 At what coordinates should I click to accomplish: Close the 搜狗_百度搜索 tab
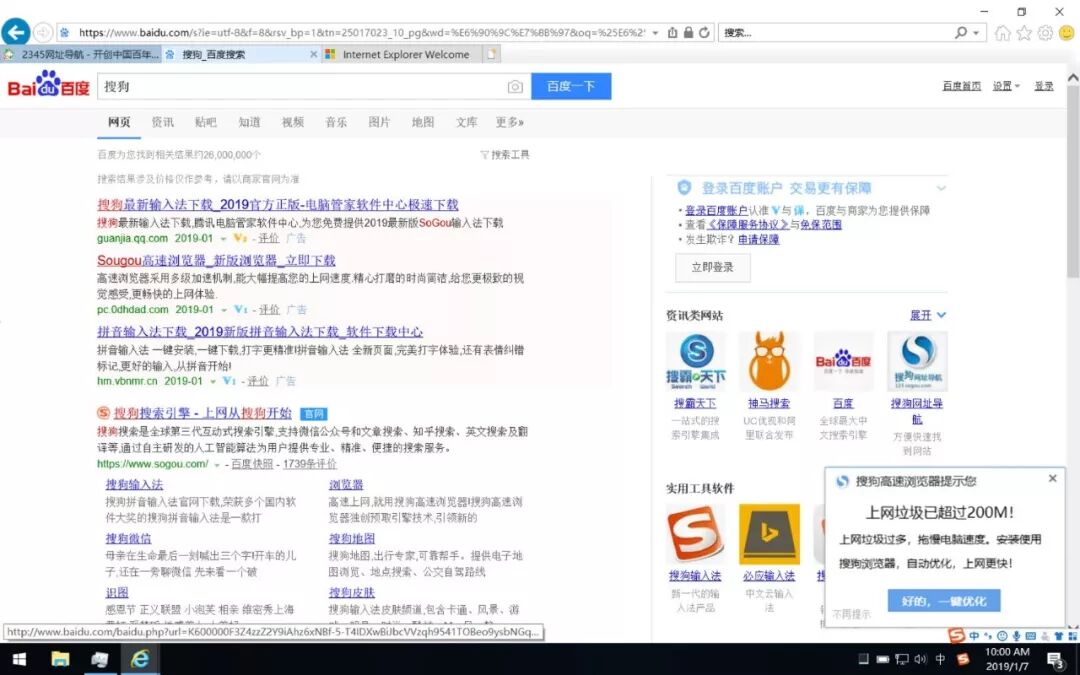(x=313, y=54)
